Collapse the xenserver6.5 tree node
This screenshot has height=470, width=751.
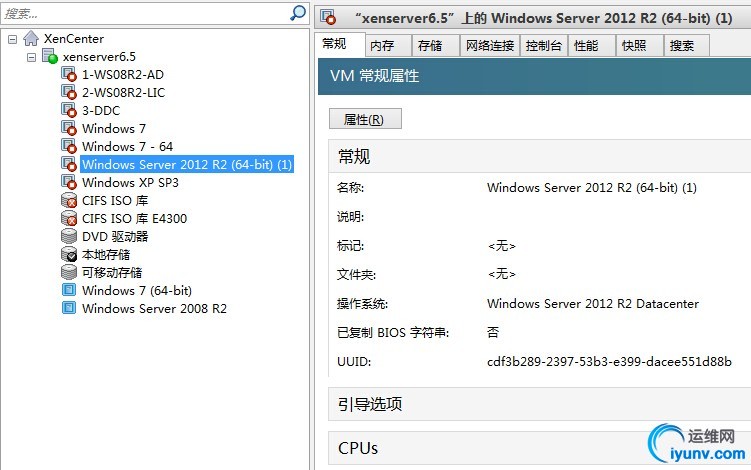(32, 57)
